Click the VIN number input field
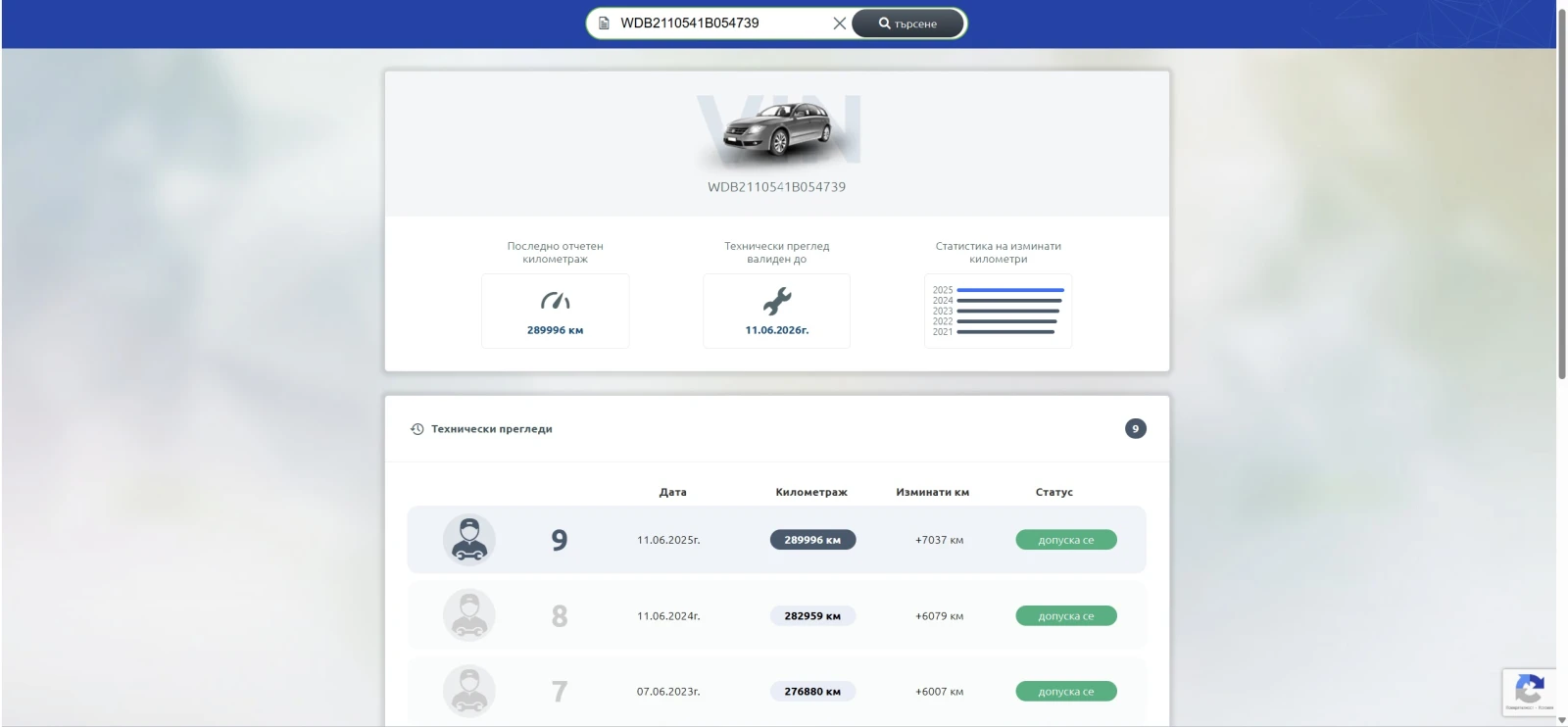The height and width of the screenshot is (727, 1568). (720, 24)
